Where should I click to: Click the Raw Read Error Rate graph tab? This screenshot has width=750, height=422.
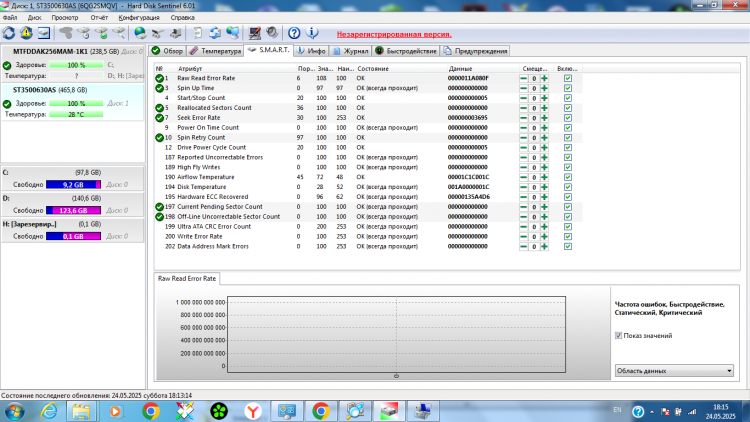187,278
